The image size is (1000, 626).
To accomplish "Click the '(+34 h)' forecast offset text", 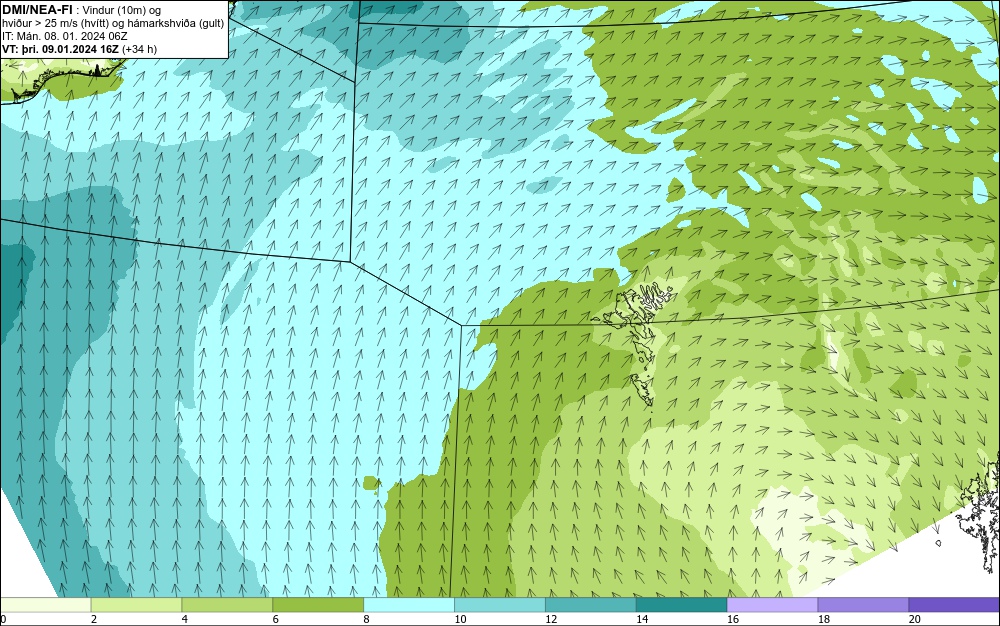I will [x=140, y=49].
